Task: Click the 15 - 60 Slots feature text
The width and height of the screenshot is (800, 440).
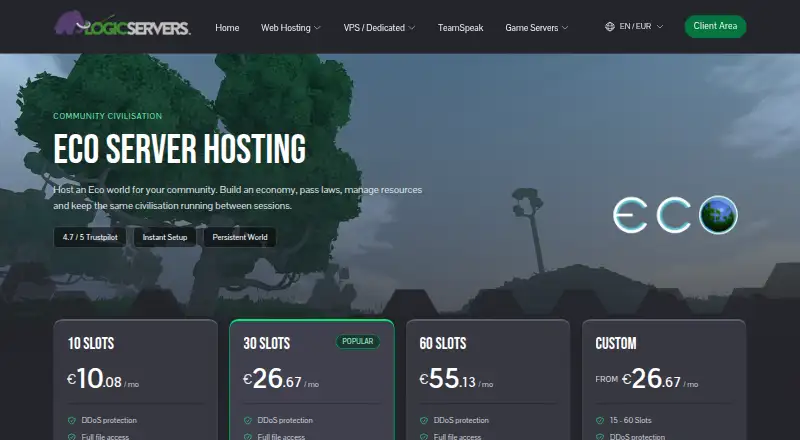Action: tap(631, 421)
